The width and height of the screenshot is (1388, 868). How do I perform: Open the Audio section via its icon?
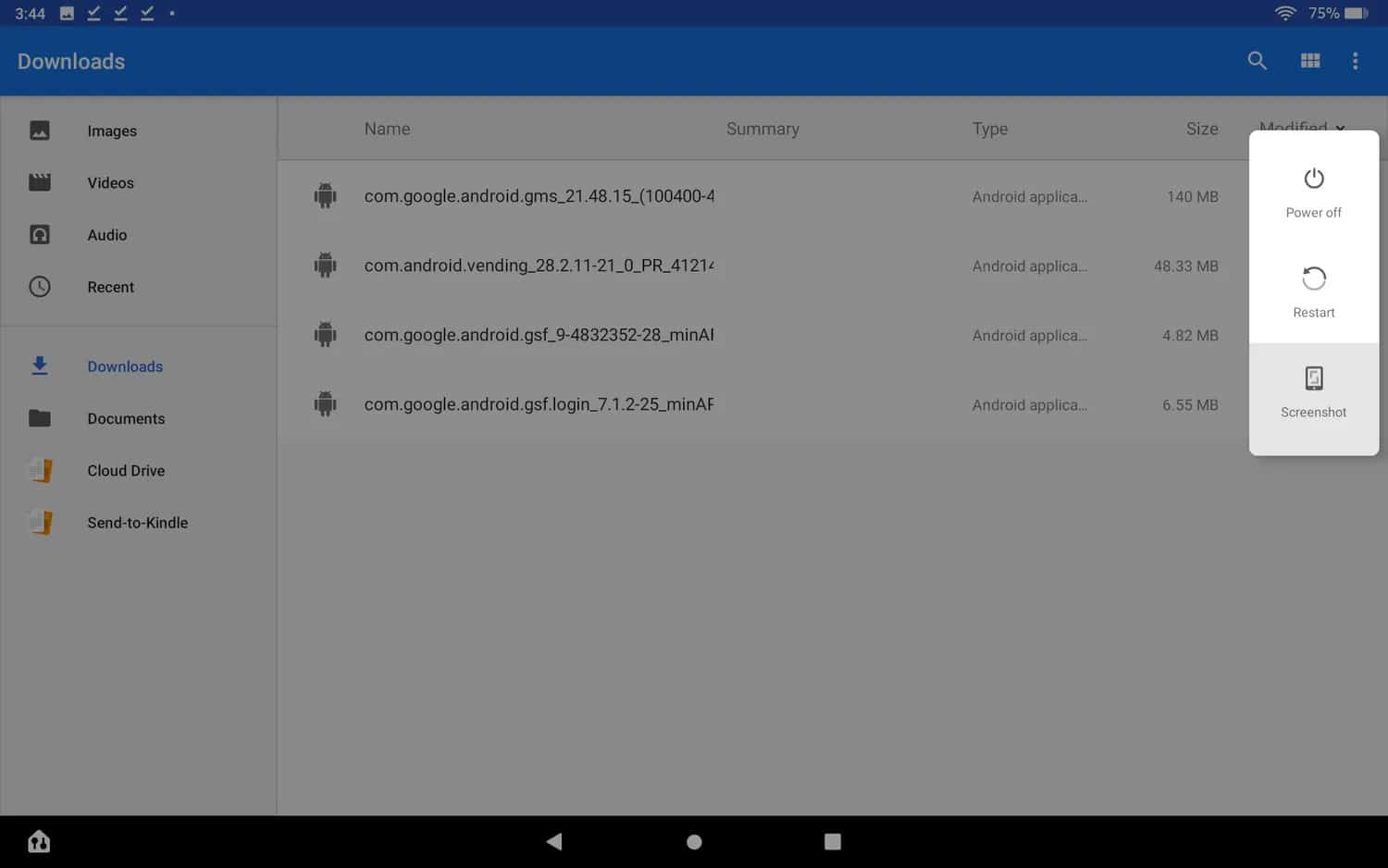point(40,234)
